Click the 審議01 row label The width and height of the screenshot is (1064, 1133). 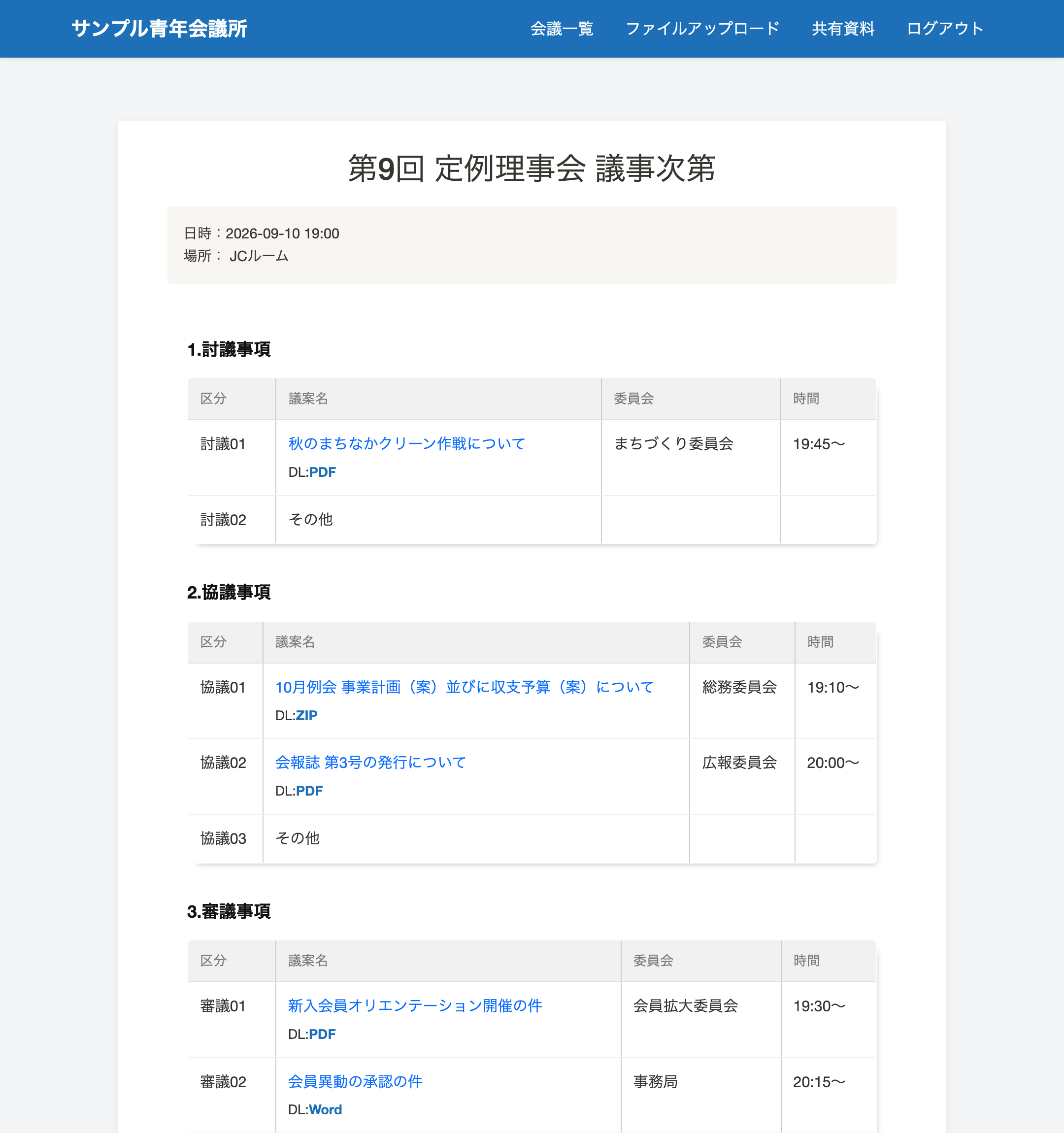pos(223,1006)
